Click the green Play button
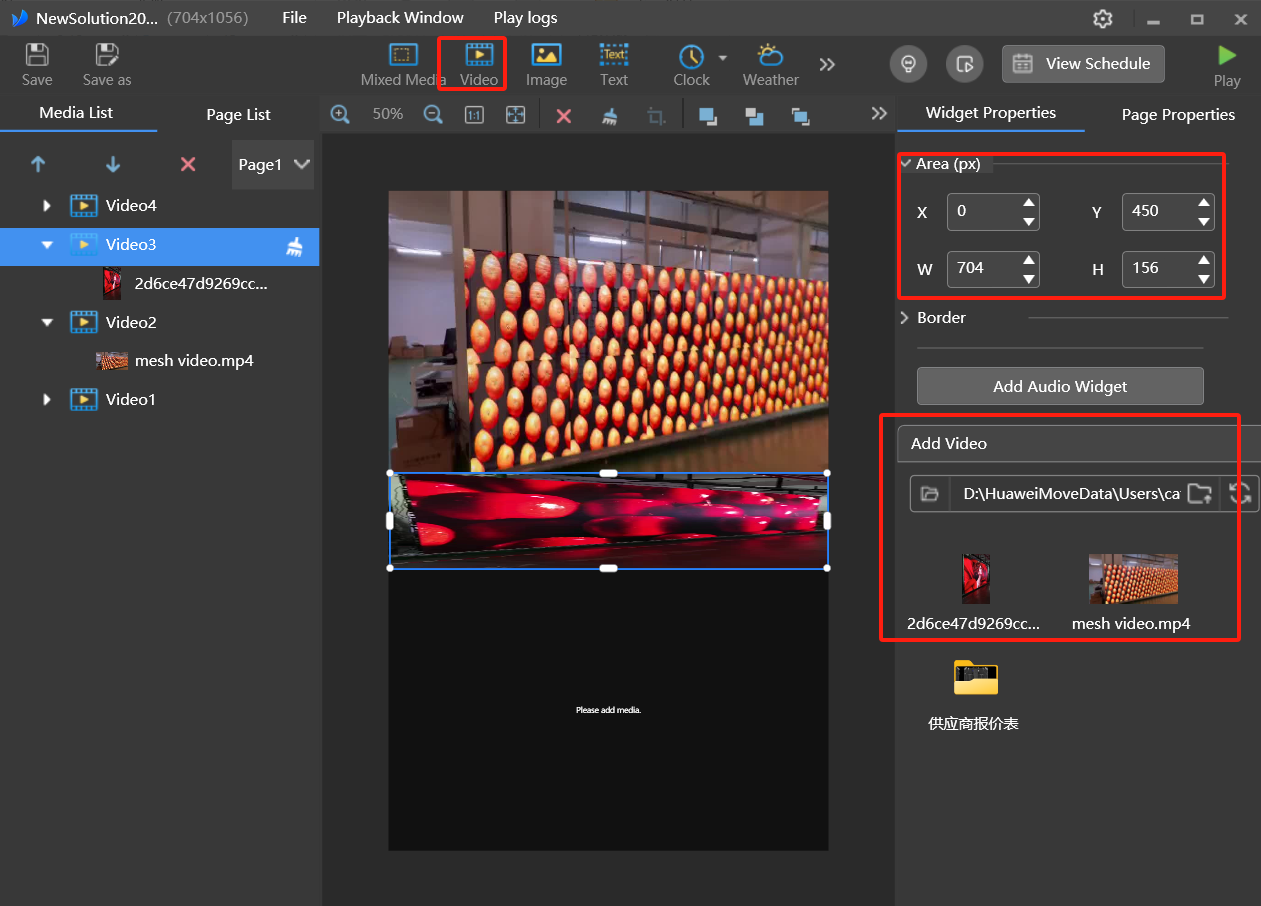 pos(1227,64)
